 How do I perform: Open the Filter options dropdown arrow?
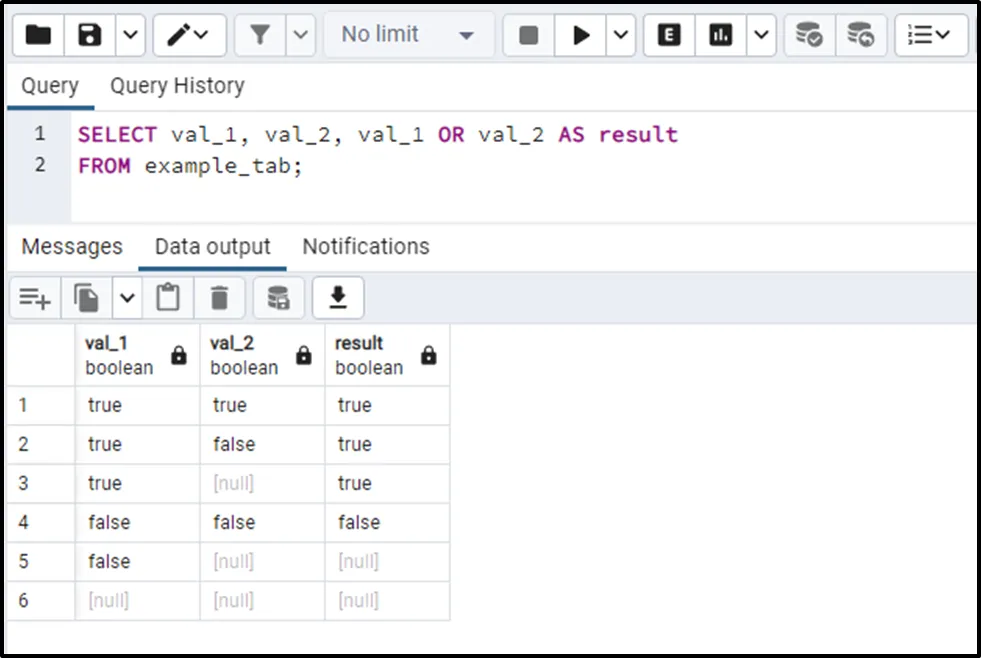301,35
